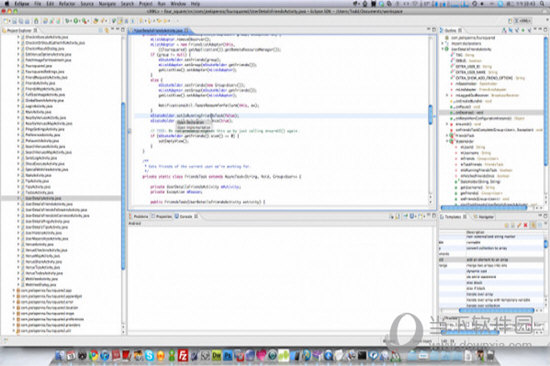Screen dimensions: 550x366
Task: Open the File menu
Action: (38, 4)
